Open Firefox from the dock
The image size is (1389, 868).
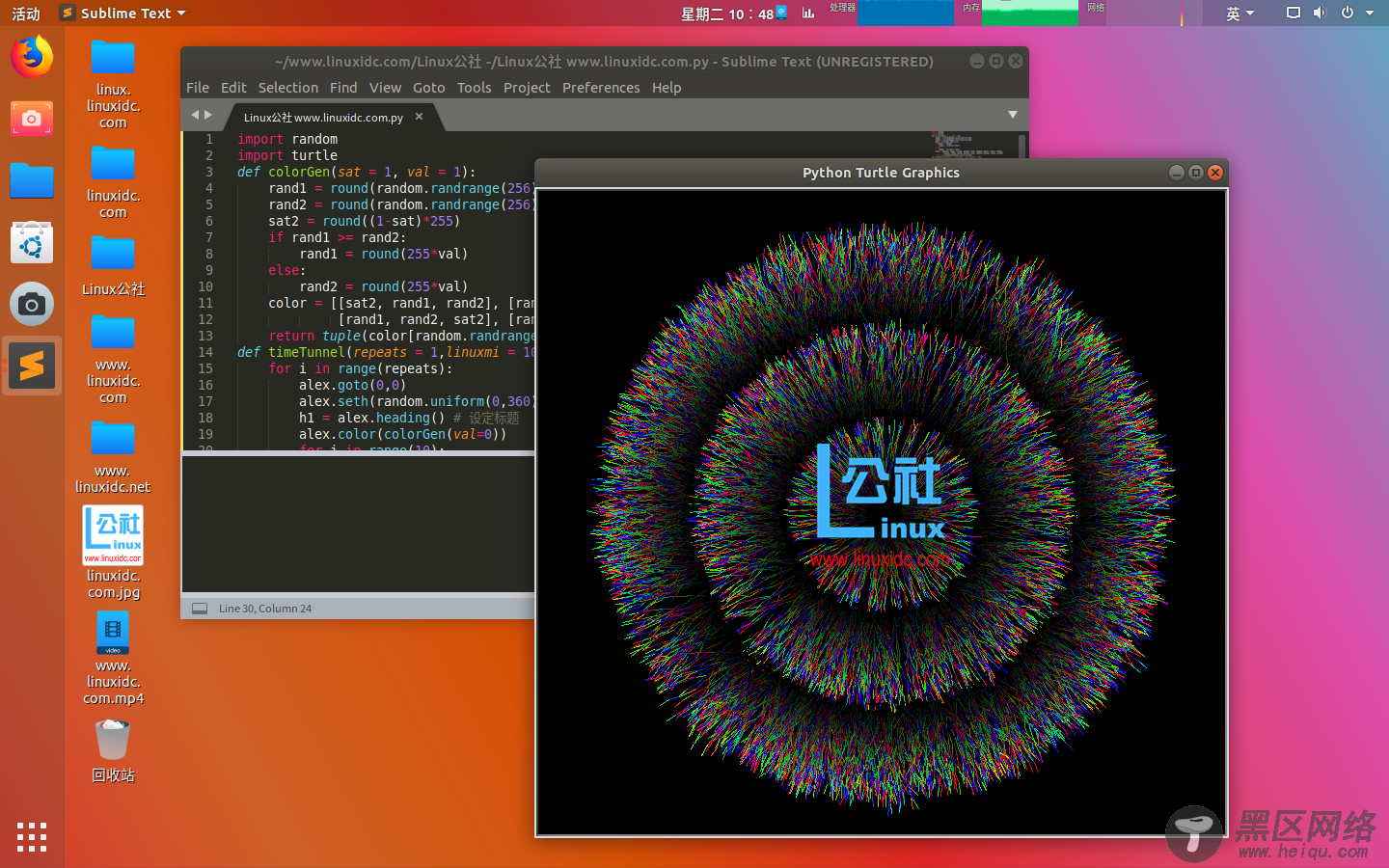click(x=32, y=57)
